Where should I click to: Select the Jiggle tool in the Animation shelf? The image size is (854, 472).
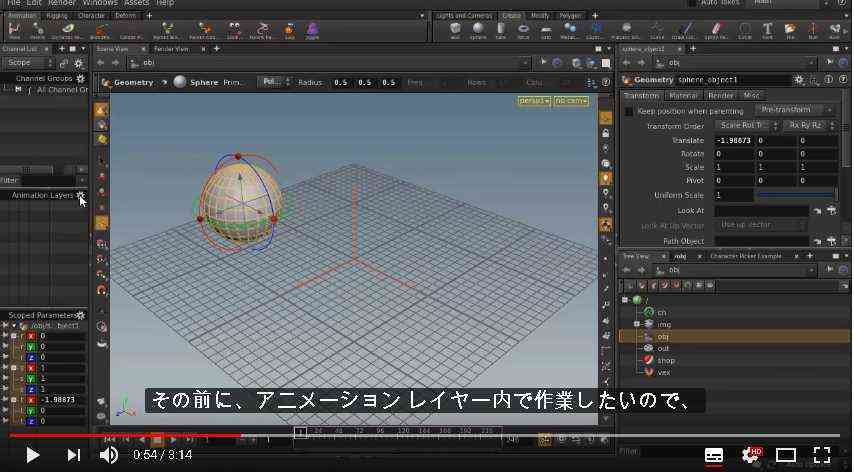[x=312, y=30]
